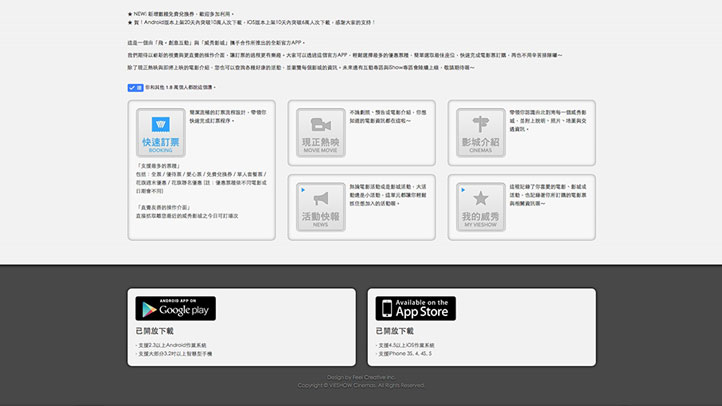Open the Feel Creative Inc. footer credit
Image resolution: width=722 pixels, height=406 pixels.
pos(361,377)
